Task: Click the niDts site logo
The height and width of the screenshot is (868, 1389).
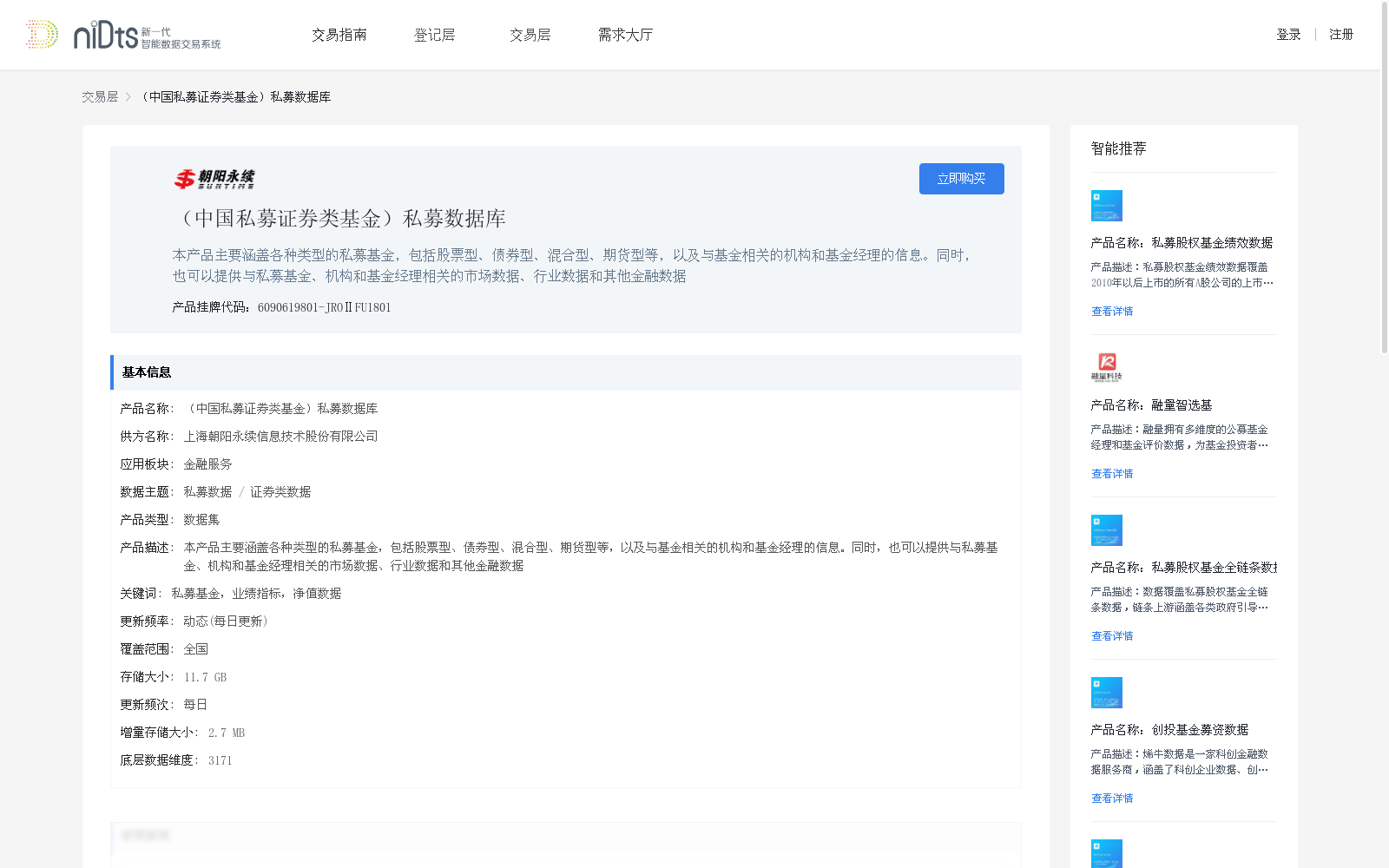Action: point(123,35)
